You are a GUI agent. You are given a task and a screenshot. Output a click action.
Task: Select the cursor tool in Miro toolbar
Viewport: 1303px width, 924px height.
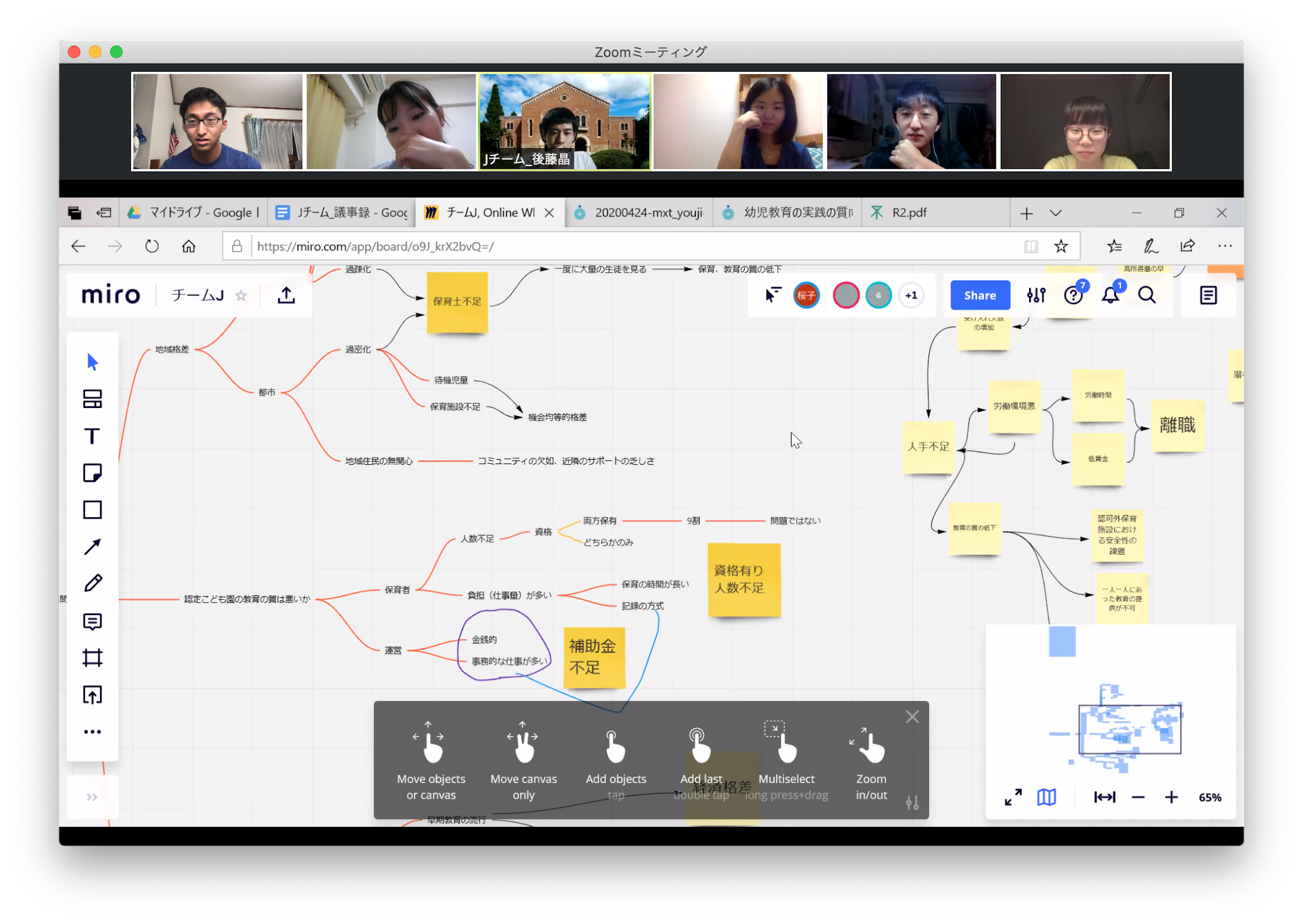click(x=92, y=363)
